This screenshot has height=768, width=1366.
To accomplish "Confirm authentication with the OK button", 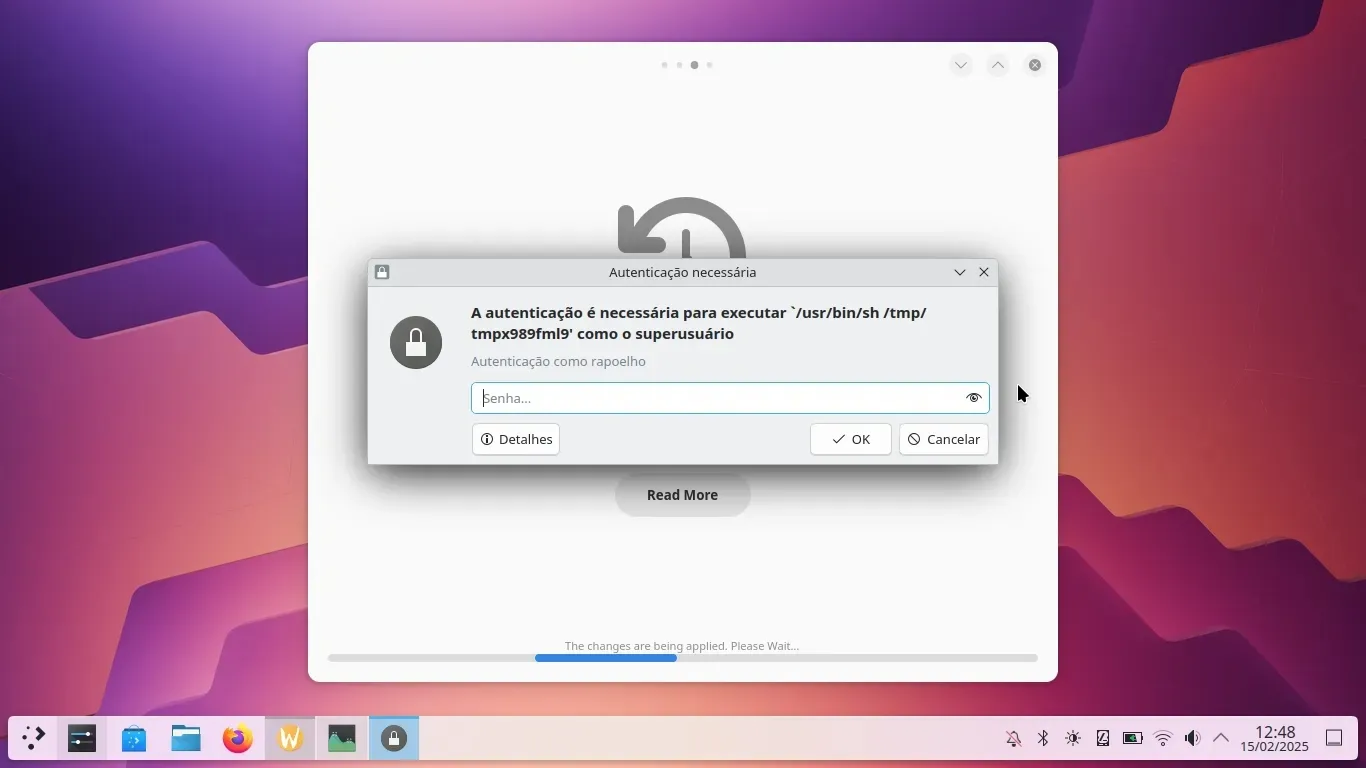I will coord(850,439).
